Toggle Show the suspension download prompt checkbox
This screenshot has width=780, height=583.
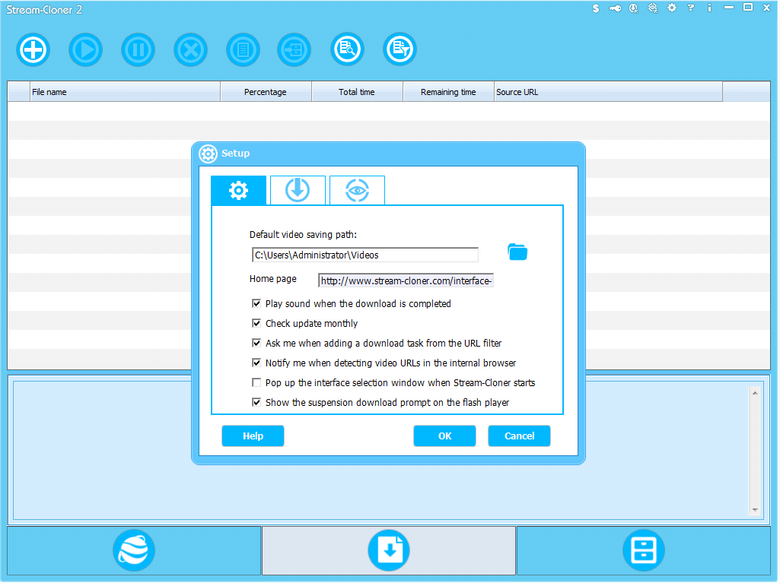point(257,403)
